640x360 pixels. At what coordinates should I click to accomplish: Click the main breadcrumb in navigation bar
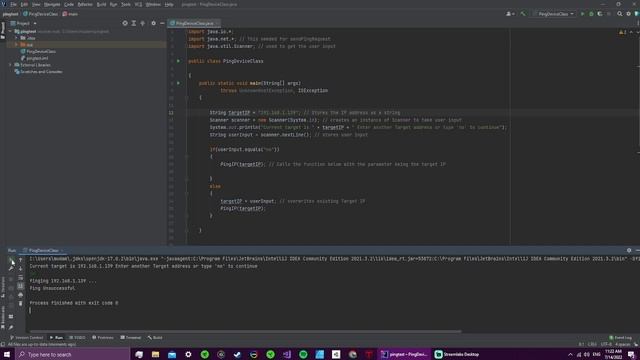pos(71,14)
